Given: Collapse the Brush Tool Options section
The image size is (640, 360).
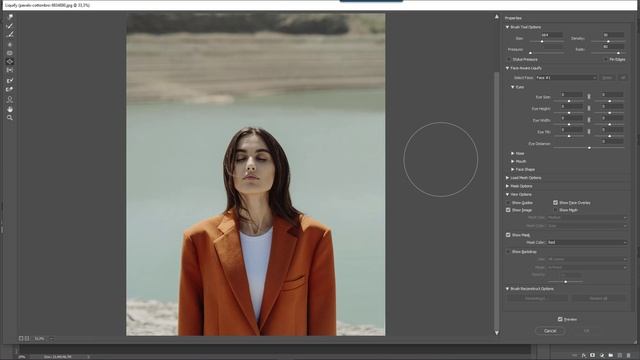Looking at the screenshot, I should 507,27.
